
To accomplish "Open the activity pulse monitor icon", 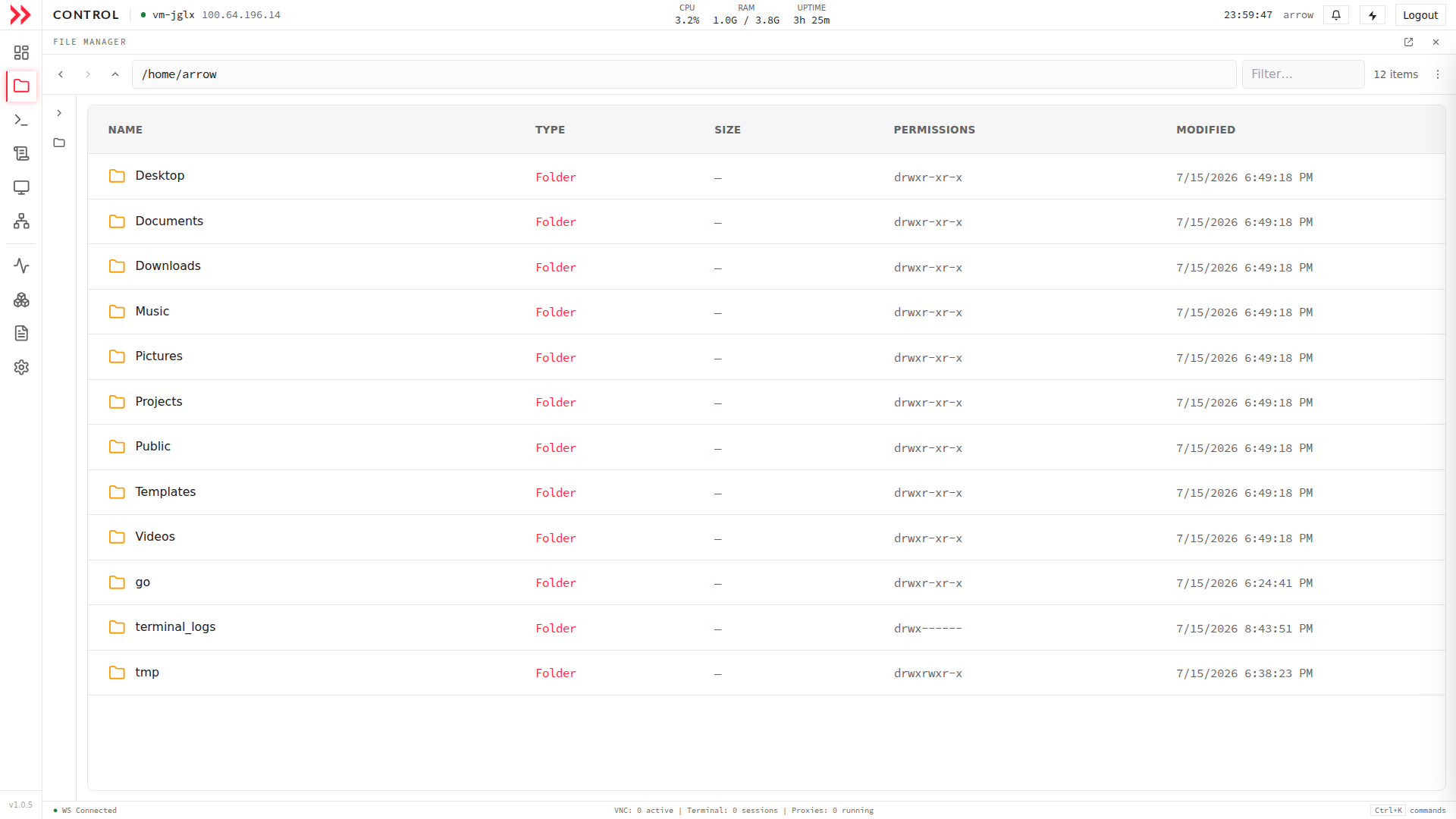I will [21, 266].
